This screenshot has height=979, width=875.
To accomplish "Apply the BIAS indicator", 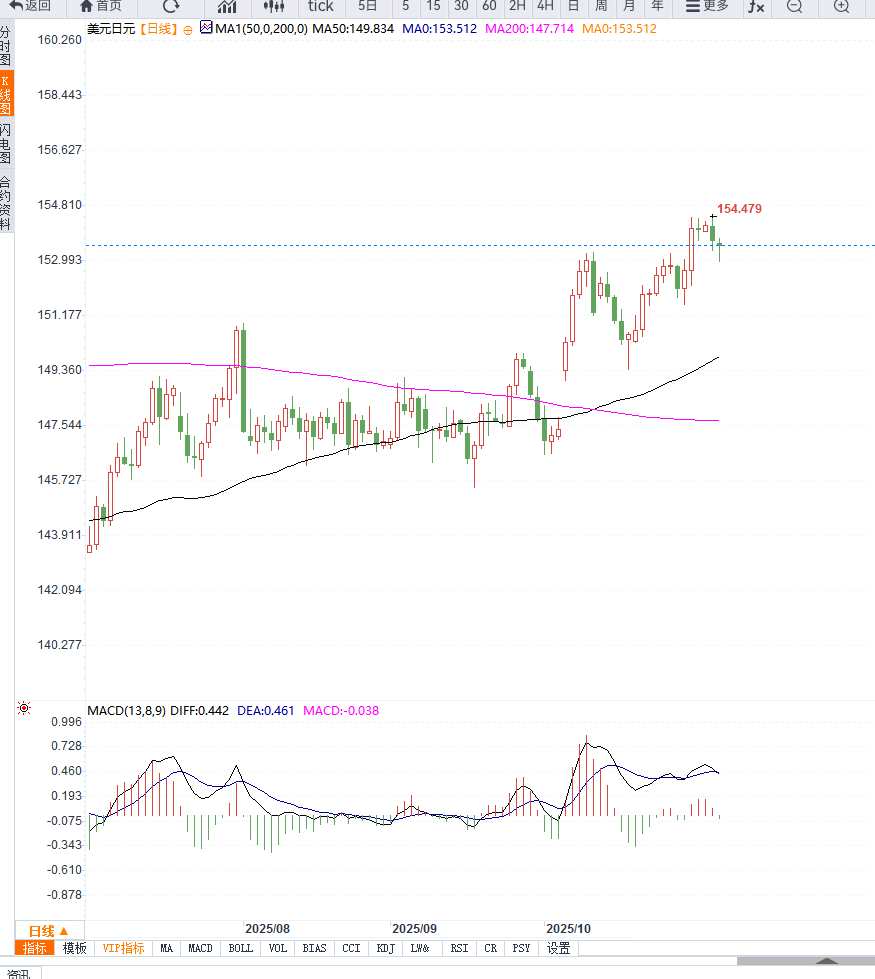I will click(x=314, y=948).
